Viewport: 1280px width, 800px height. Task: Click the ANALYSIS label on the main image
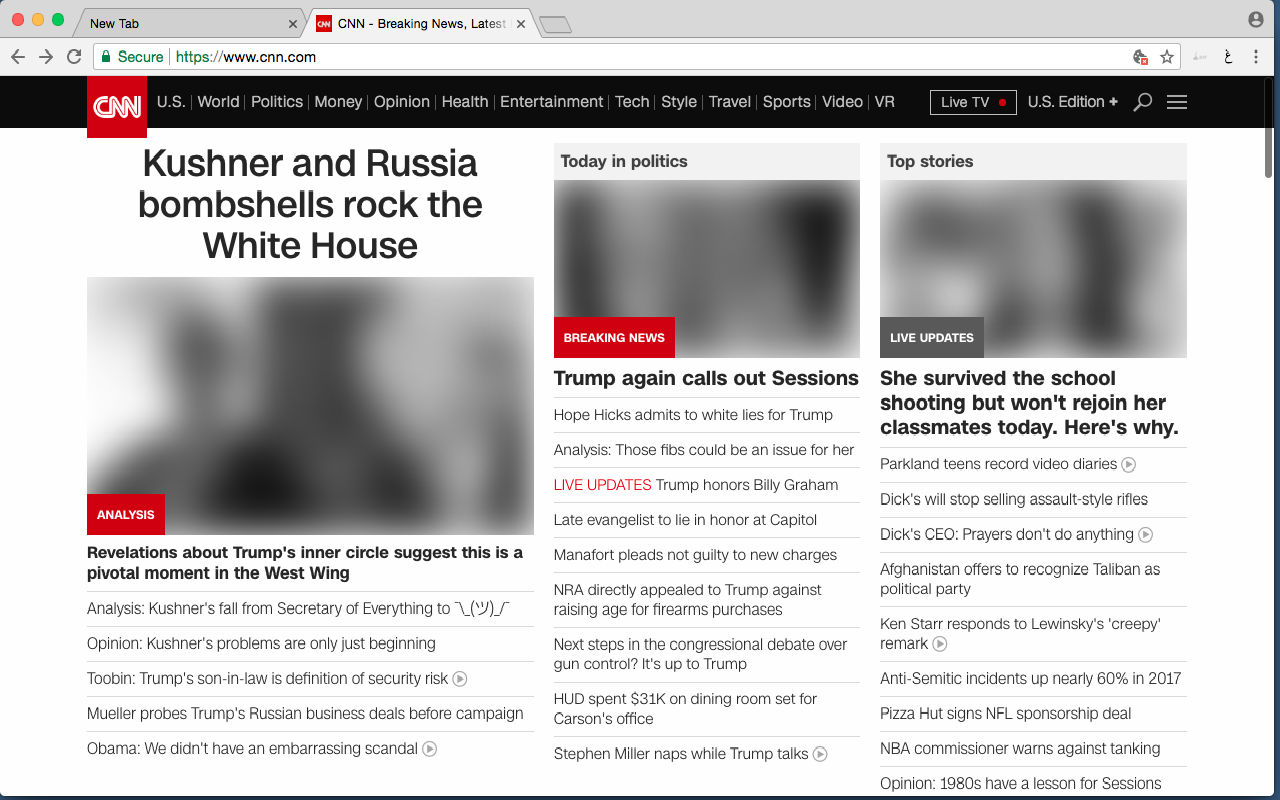pyautogui.click(x=126, y=515)
